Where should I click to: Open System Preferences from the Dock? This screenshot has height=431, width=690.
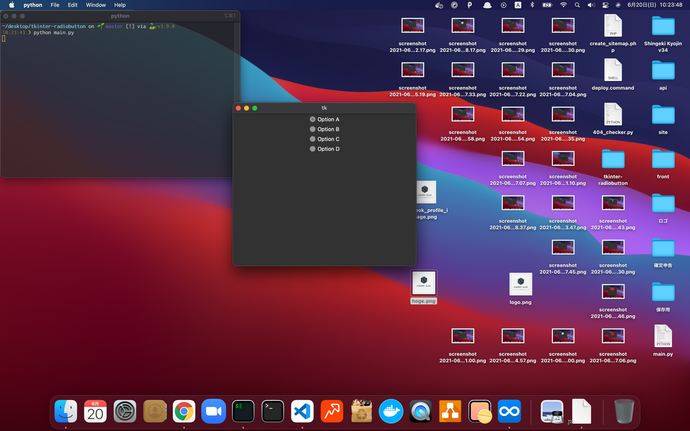pyautogui.click(x=125, y=411)
